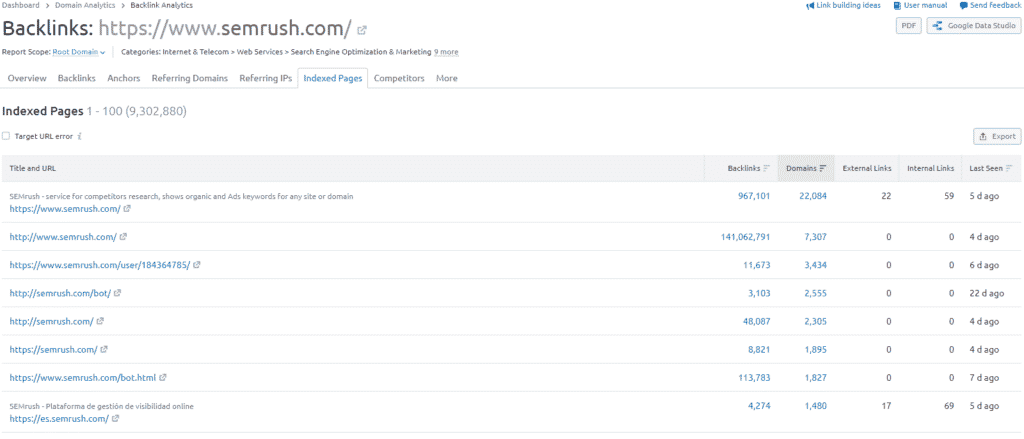
Task: Switch to the Referring Domains tab
Action: tap(189, 78)
